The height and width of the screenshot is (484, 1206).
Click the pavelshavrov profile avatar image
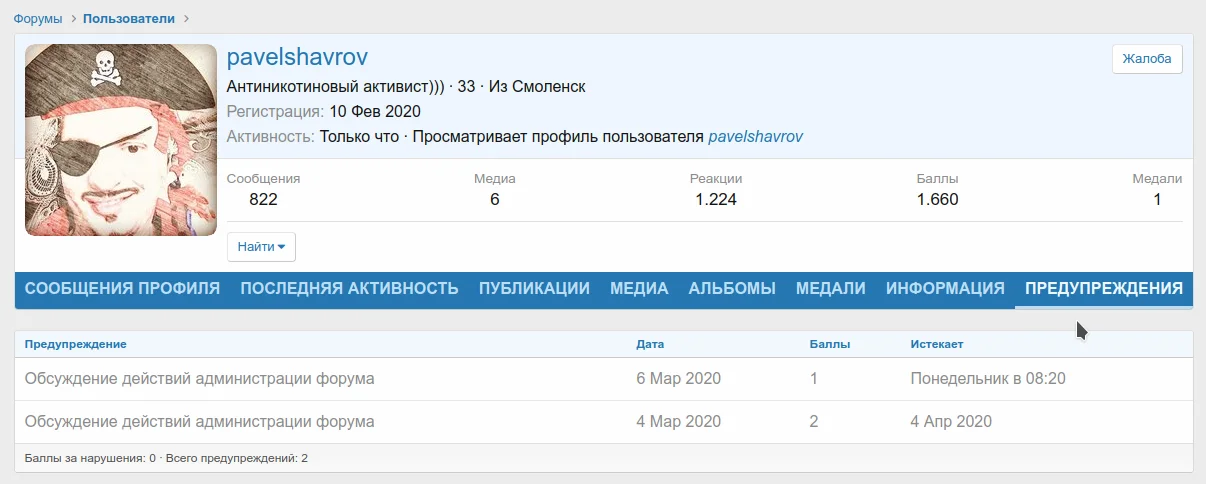tap(121, 140)
